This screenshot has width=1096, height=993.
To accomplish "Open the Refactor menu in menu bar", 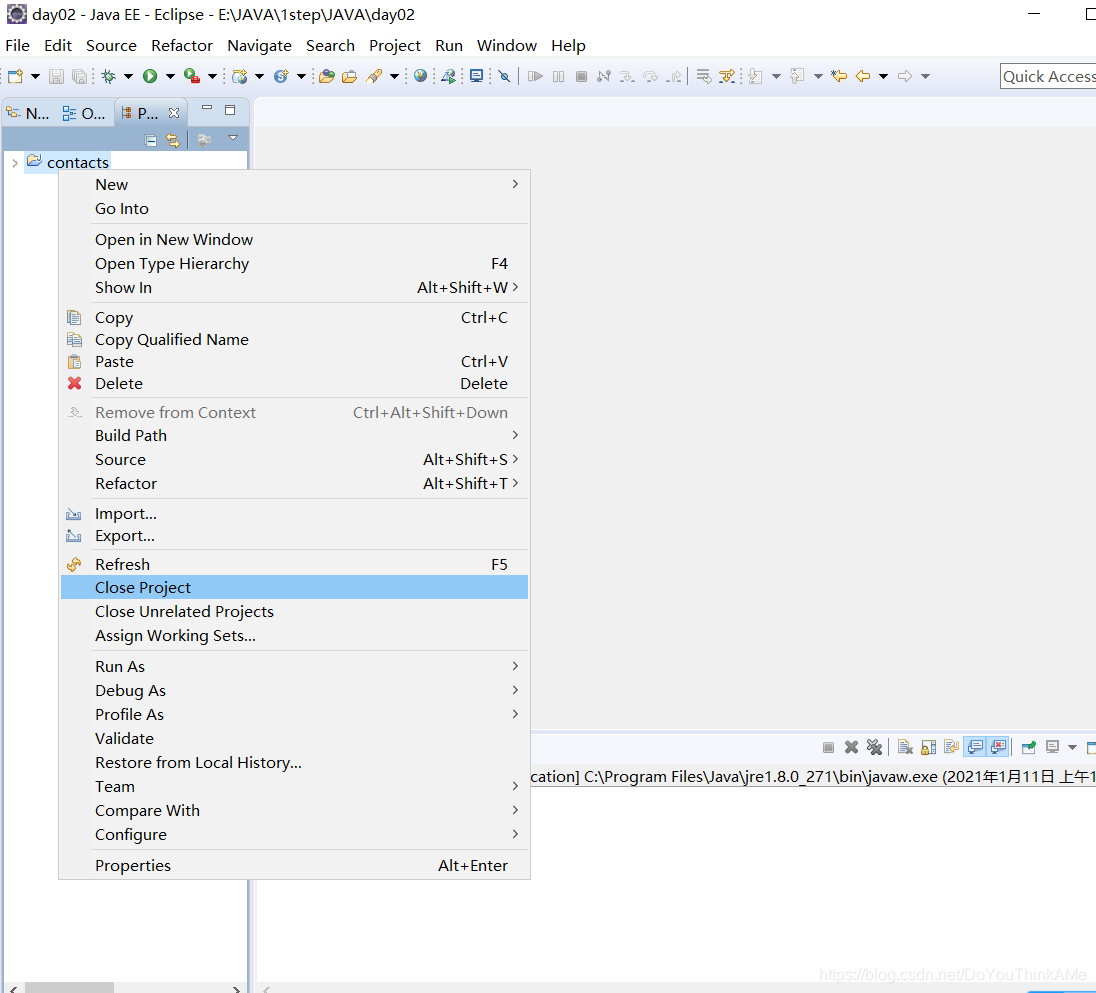I will click(182, 46).
